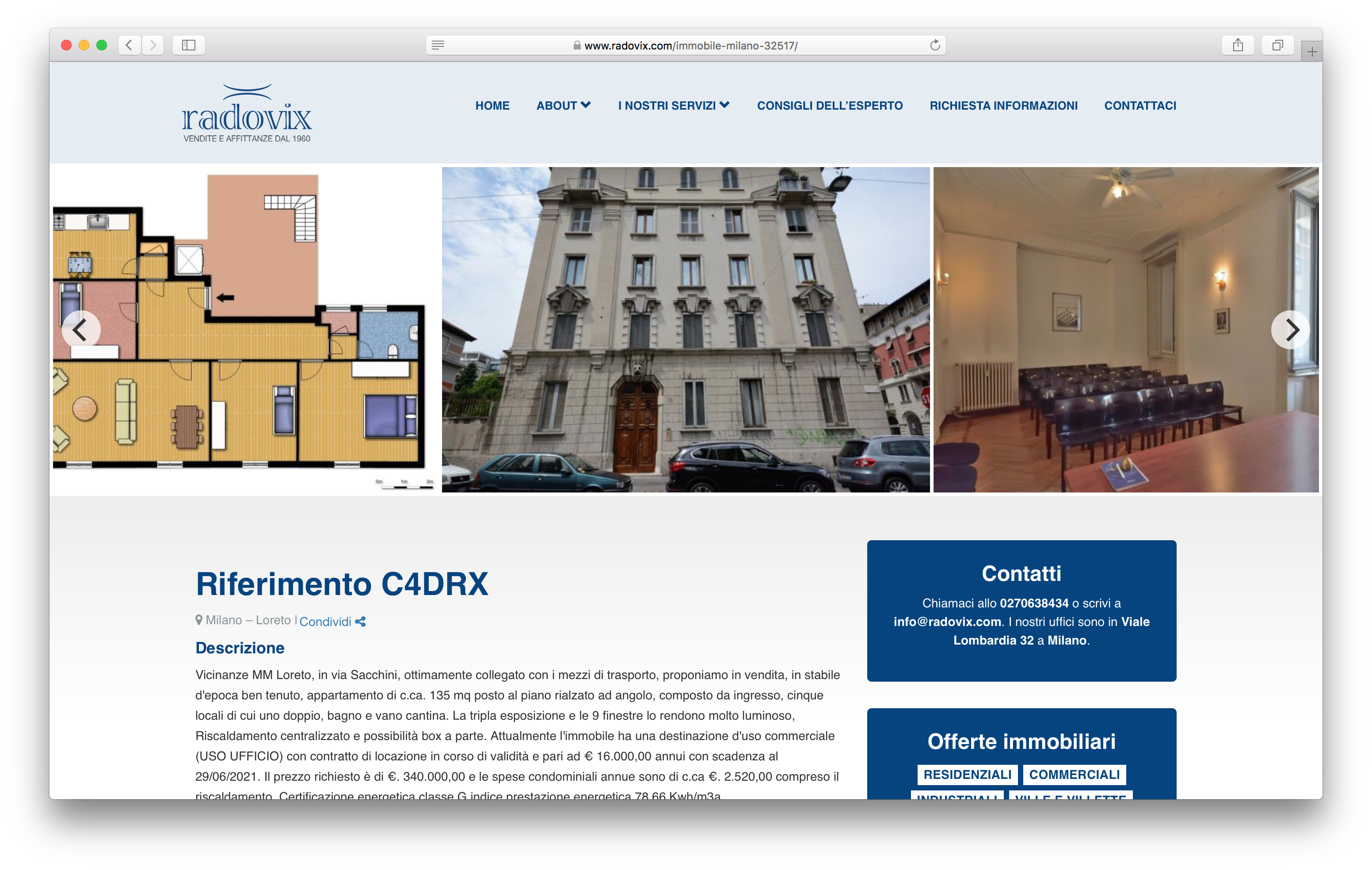Screen dimensions: 1372x870
Task: Open RICHIESTA INFORMAZIONI page
Action: (1003, 105)
